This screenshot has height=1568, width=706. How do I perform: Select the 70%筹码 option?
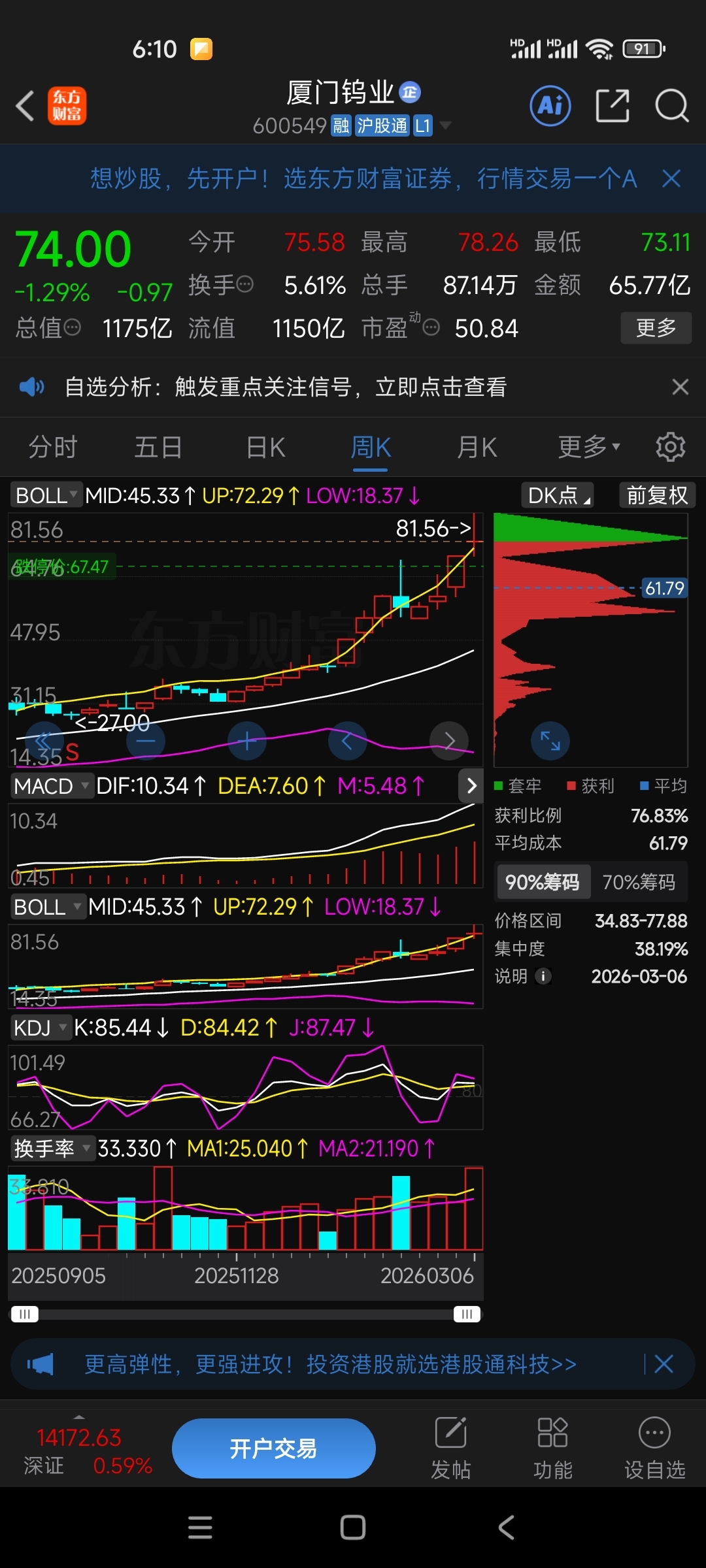(x=639, y=882)
